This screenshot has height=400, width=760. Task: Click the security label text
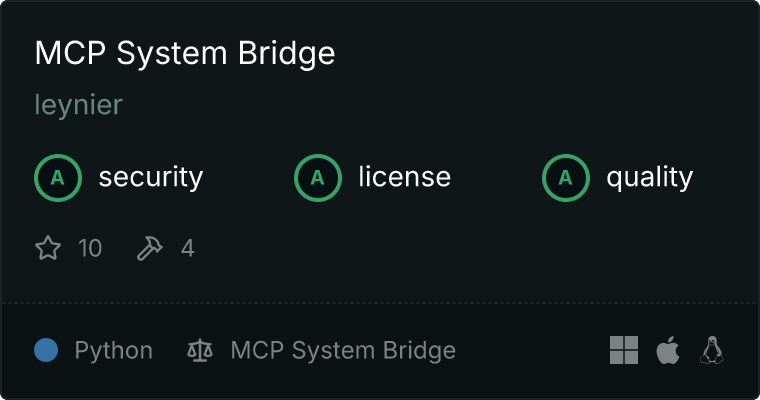[151, 177]
